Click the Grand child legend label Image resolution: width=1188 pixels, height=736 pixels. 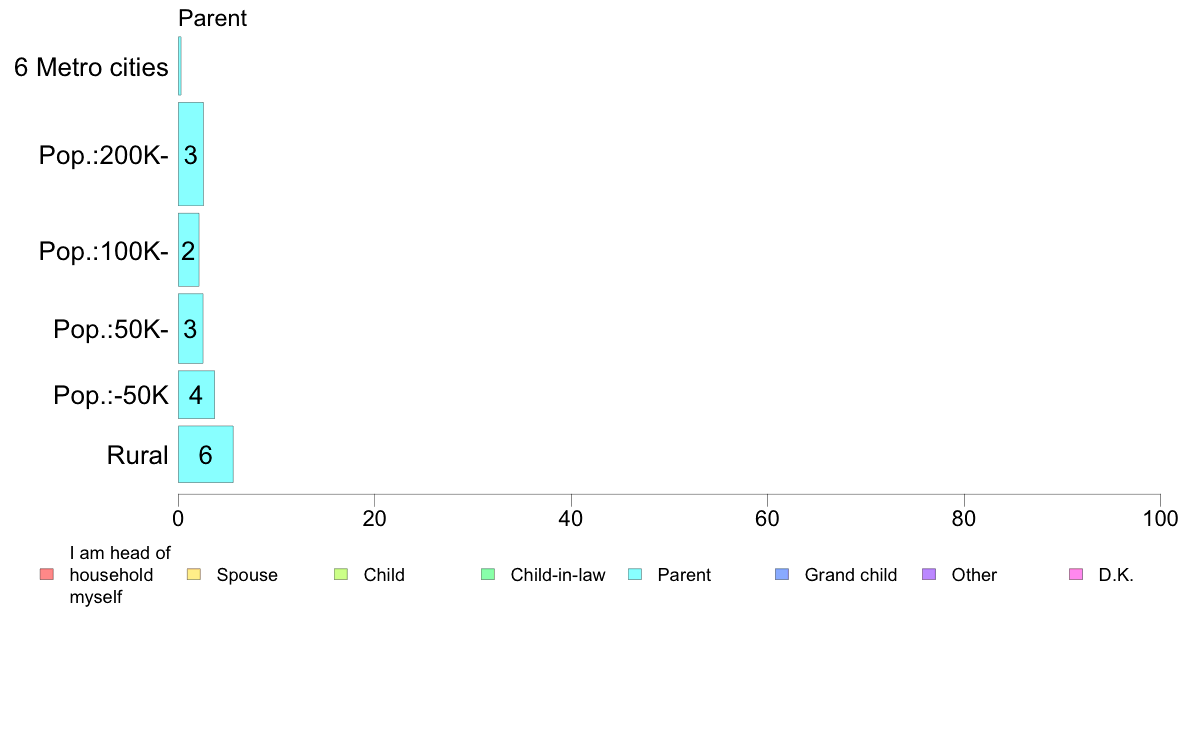(x=851, y=575)
